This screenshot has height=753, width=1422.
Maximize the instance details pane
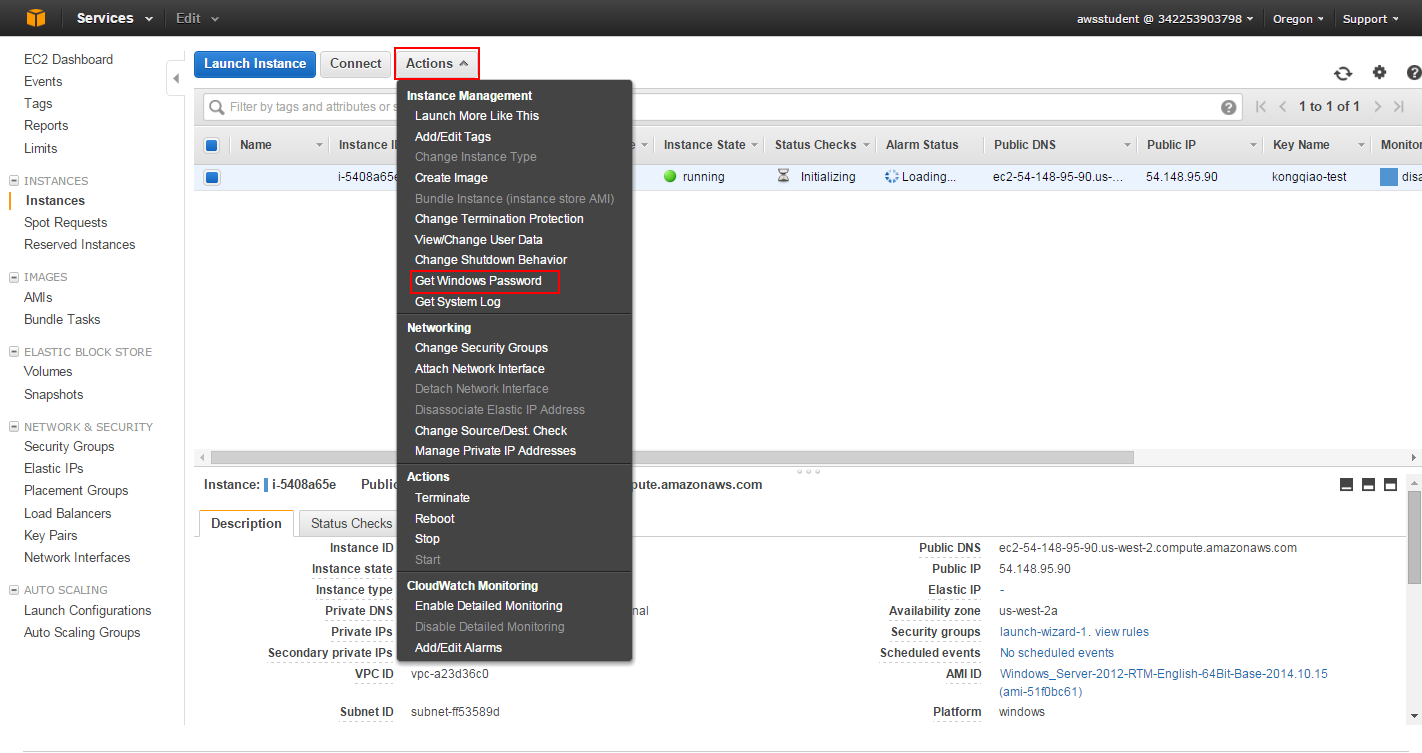point(1390,485)
